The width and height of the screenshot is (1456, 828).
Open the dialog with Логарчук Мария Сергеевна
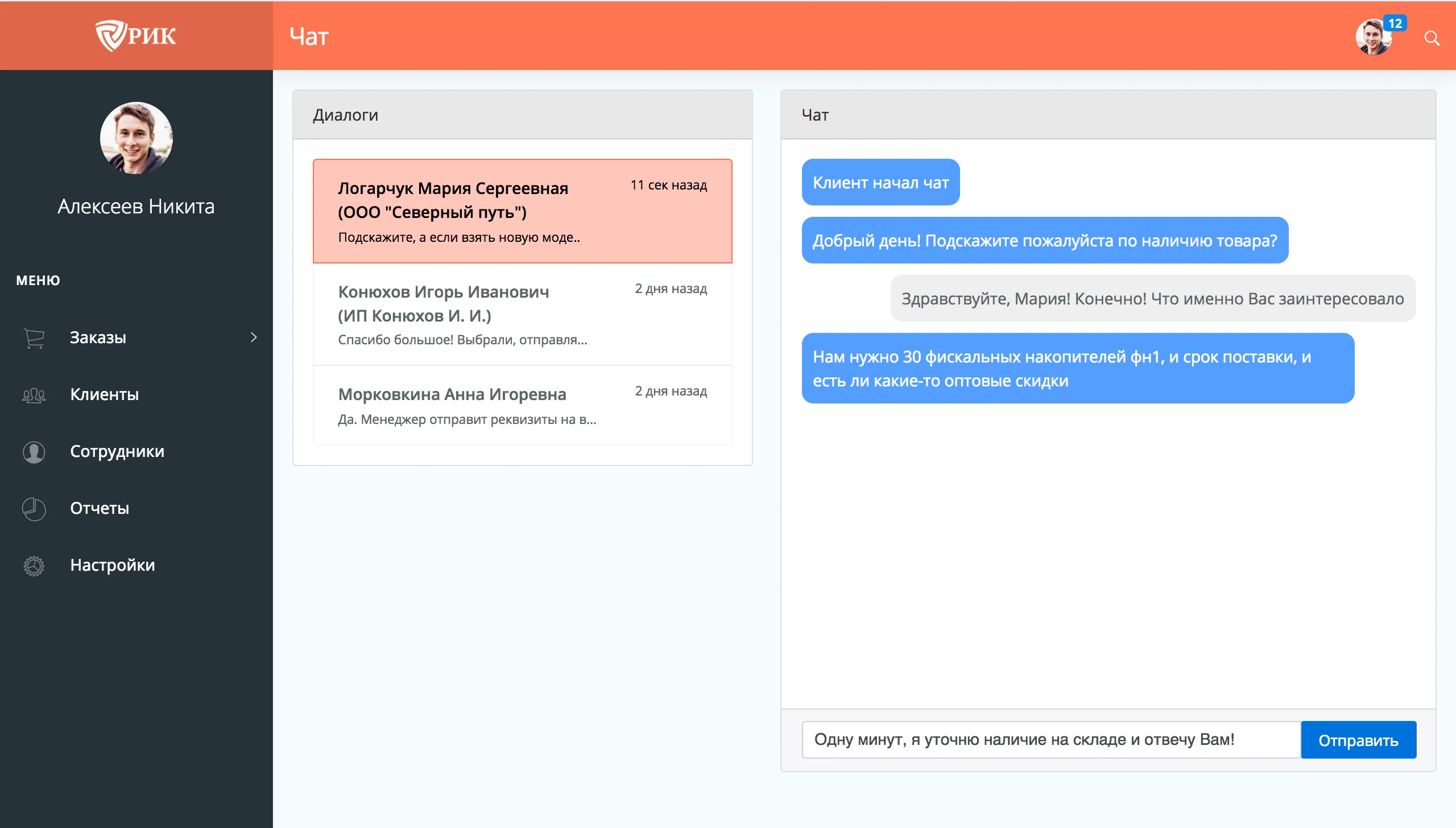click(522, 211)
